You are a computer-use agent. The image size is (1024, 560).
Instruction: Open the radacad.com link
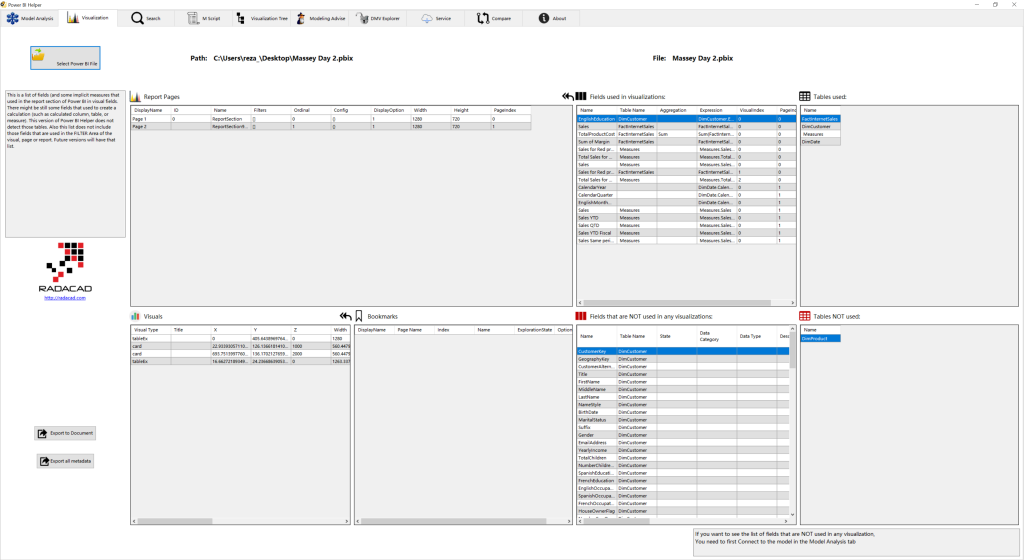[64, 298]
